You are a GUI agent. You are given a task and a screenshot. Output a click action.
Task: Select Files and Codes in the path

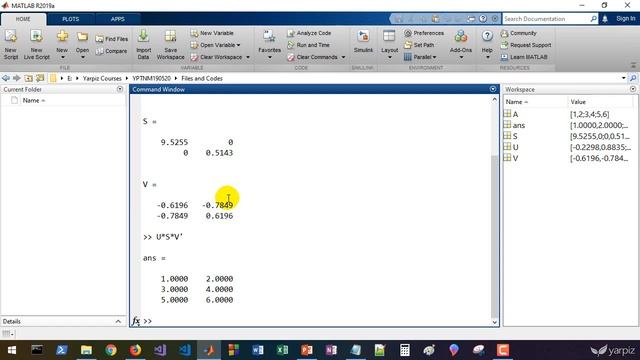(x=202, y=78)
